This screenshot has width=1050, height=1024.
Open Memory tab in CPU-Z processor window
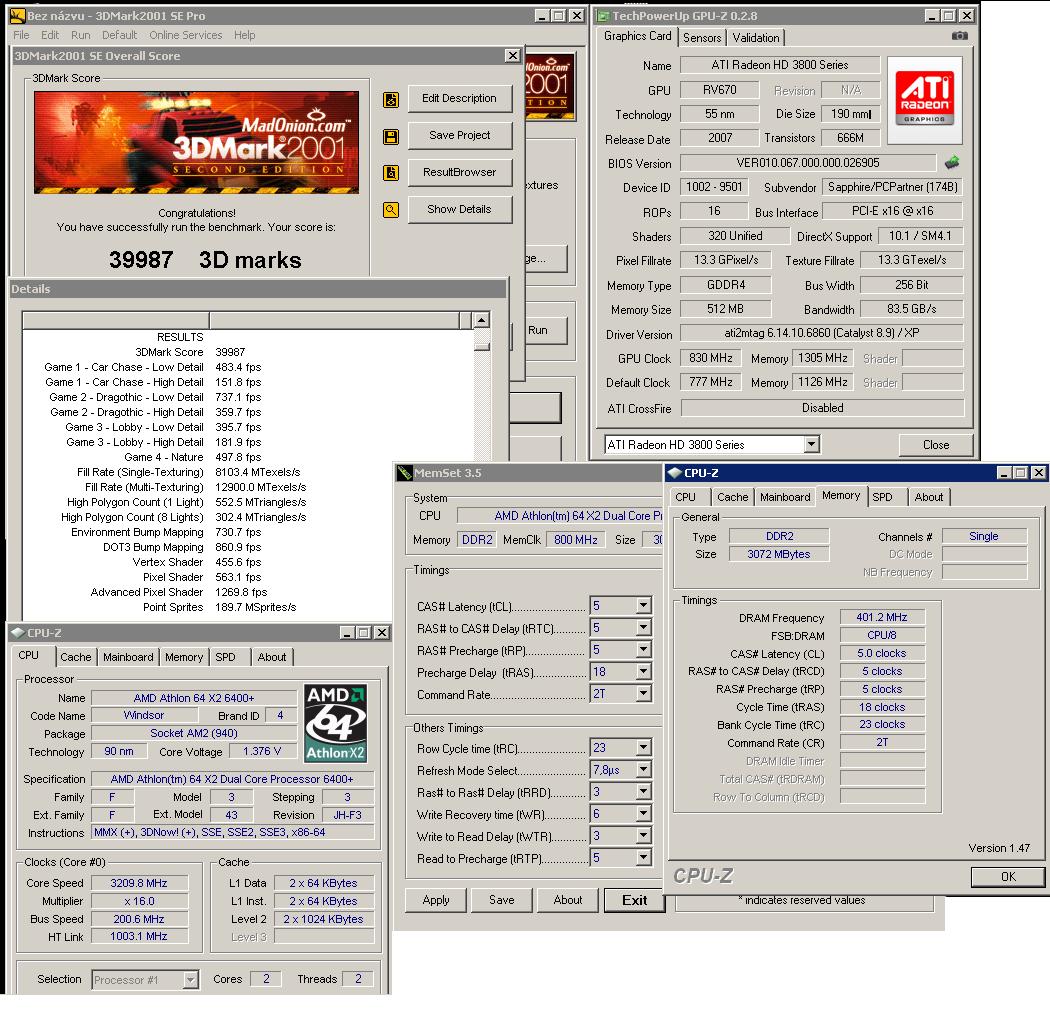pos(183,657)
